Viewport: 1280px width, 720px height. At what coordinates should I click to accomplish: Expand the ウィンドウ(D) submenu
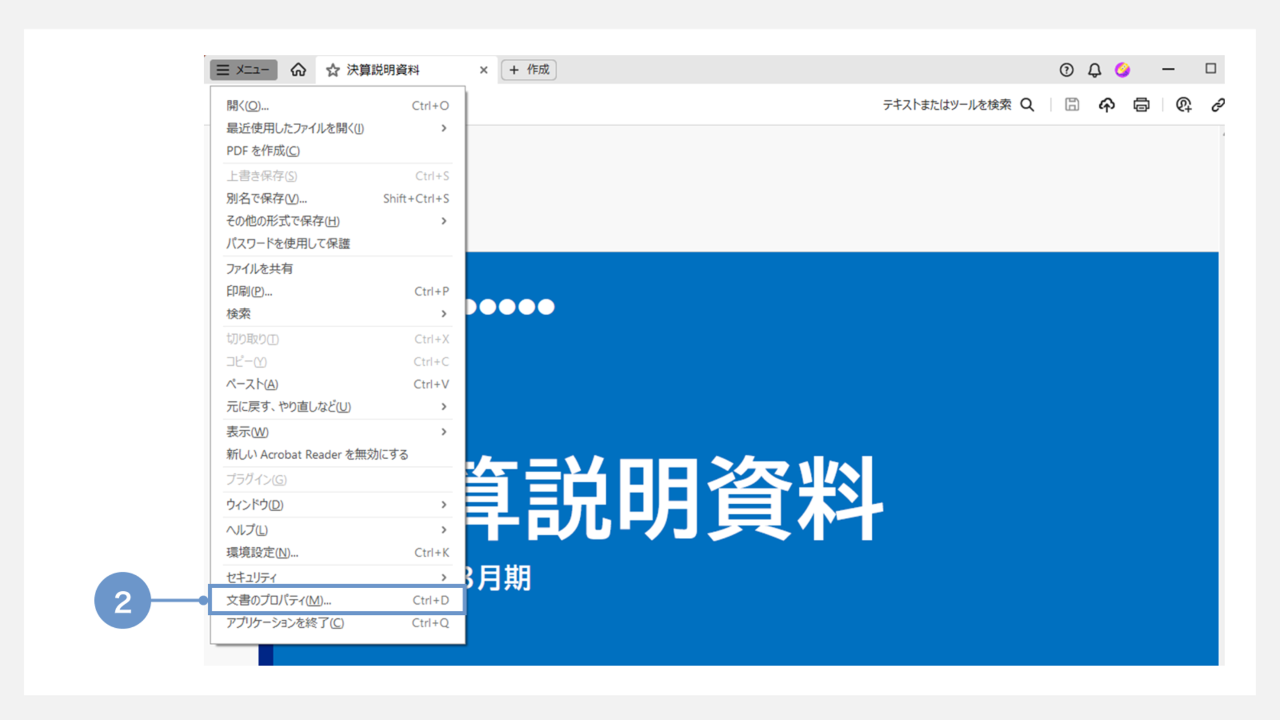(x=338, y=505)
